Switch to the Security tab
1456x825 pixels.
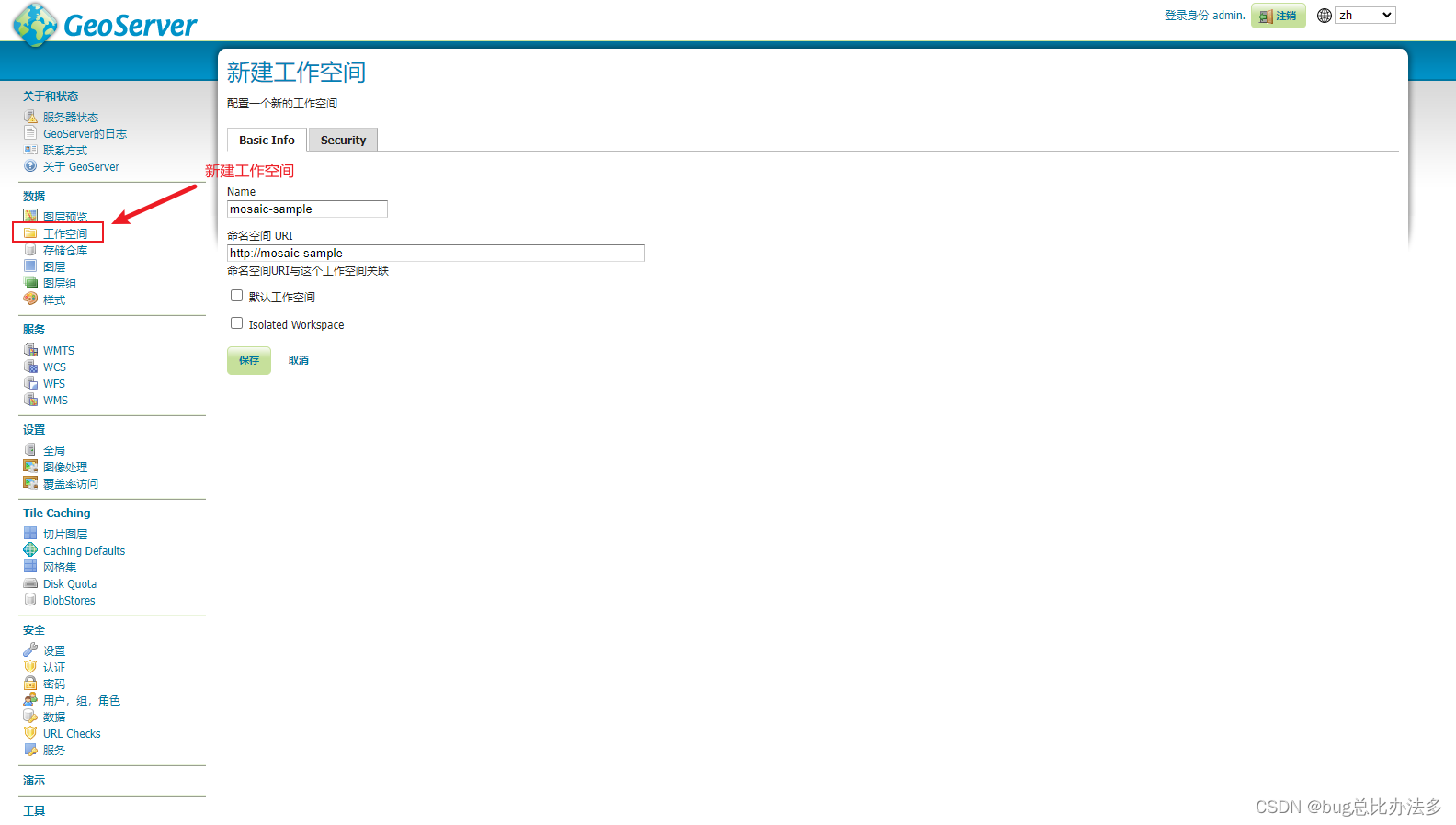(x=343, y=140)
